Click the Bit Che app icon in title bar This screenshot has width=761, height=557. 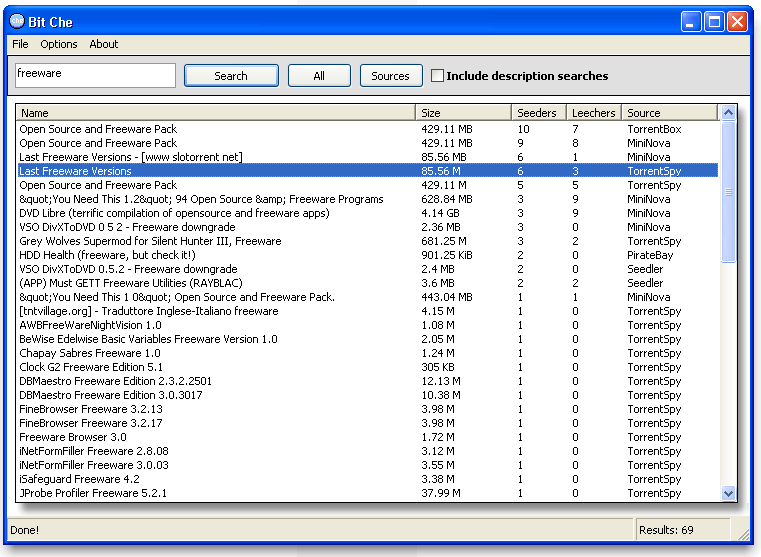coord(17,21)
